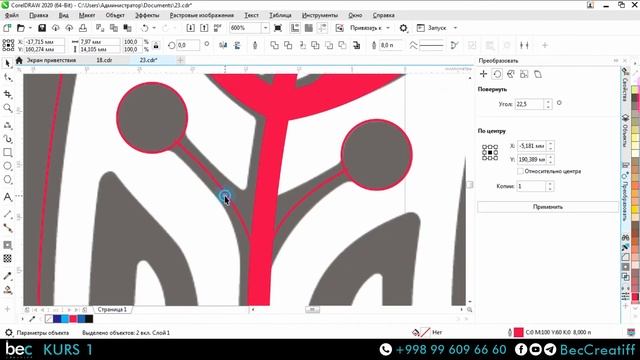The image size is (640, 360).
Task: Select the Transparency checkerboard tool
Action: point(7,259)
